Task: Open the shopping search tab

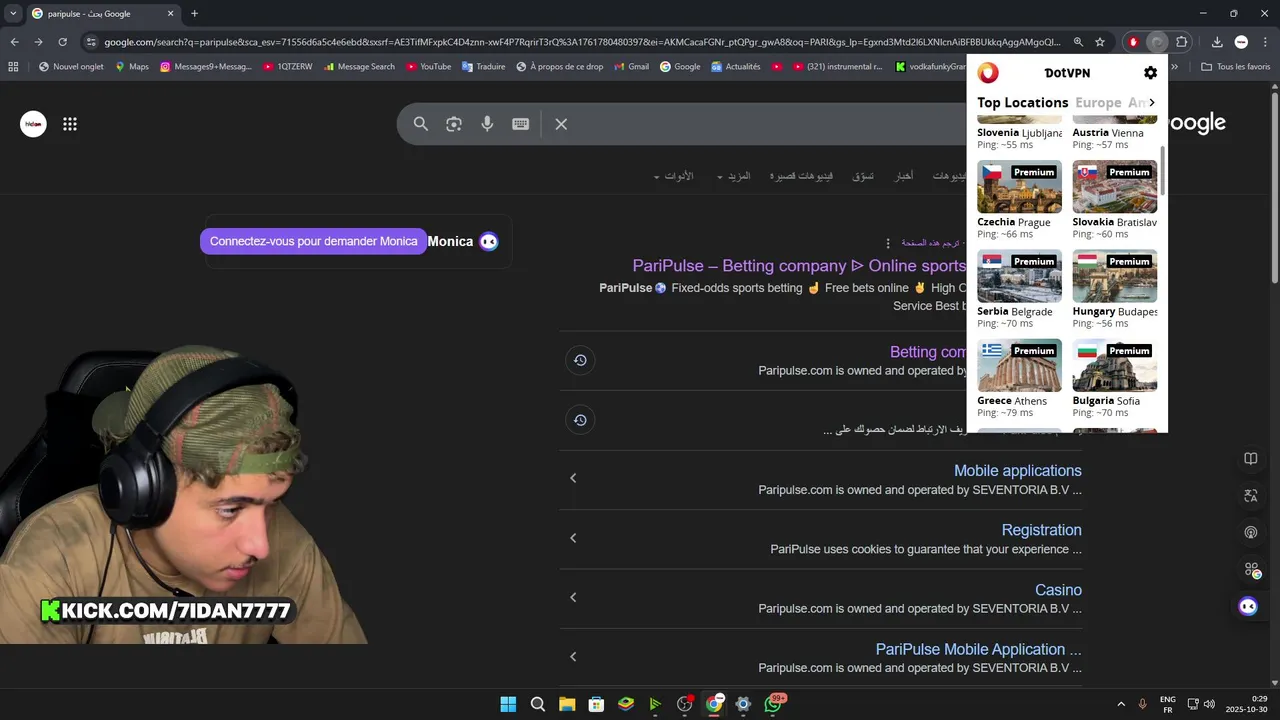Action: point(863,176)
